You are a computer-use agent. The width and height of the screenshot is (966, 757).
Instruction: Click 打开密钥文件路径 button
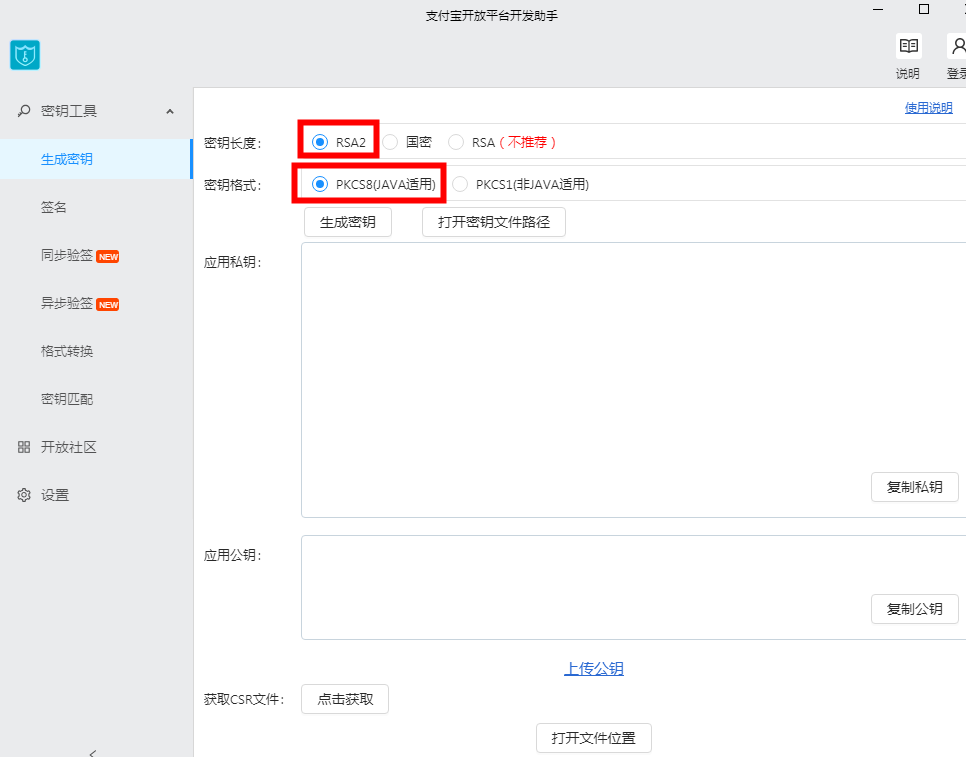click(x=493, y=222)
